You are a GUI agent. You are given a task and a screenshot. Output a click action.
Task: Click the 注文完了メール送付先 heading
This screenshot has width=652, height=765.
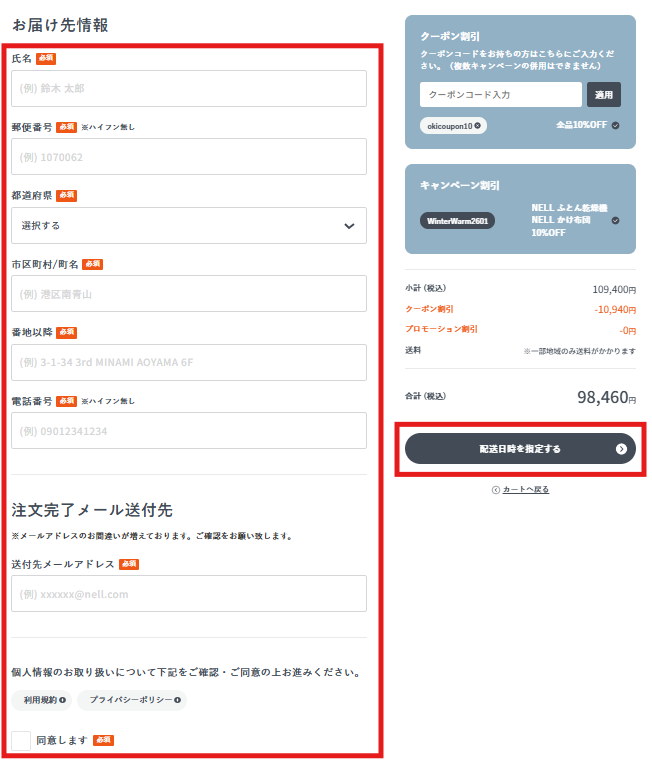(92, 510)
